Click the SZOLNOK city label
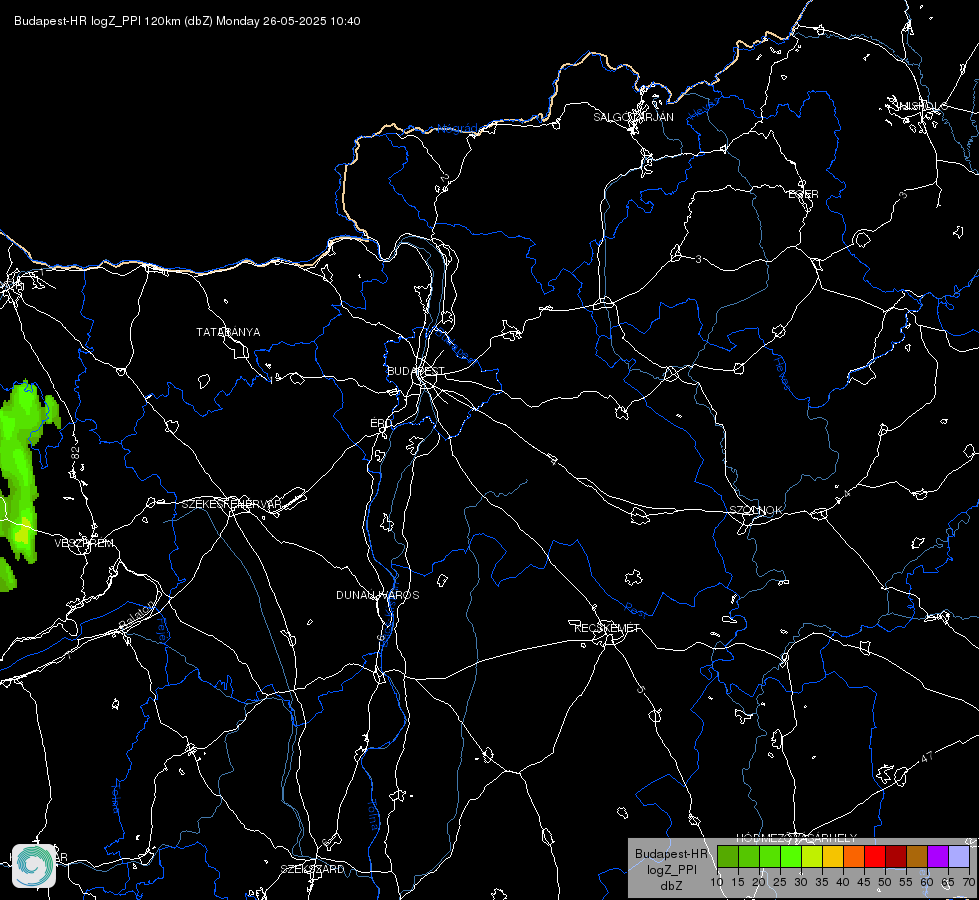The image size is (979, 900). tap(755, 510)
